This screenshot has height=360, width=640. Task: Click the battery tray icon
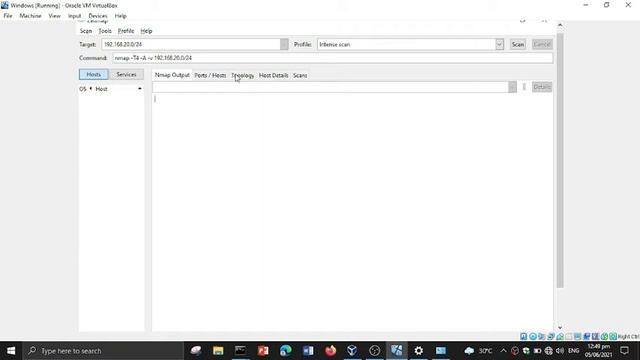click(537, 351)
